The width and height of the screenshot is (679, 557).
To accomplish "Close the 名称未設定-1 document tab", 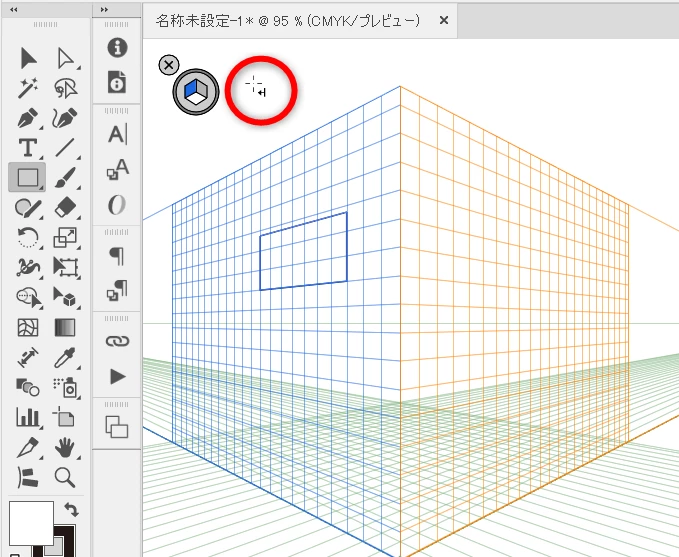I will point(443,20).
